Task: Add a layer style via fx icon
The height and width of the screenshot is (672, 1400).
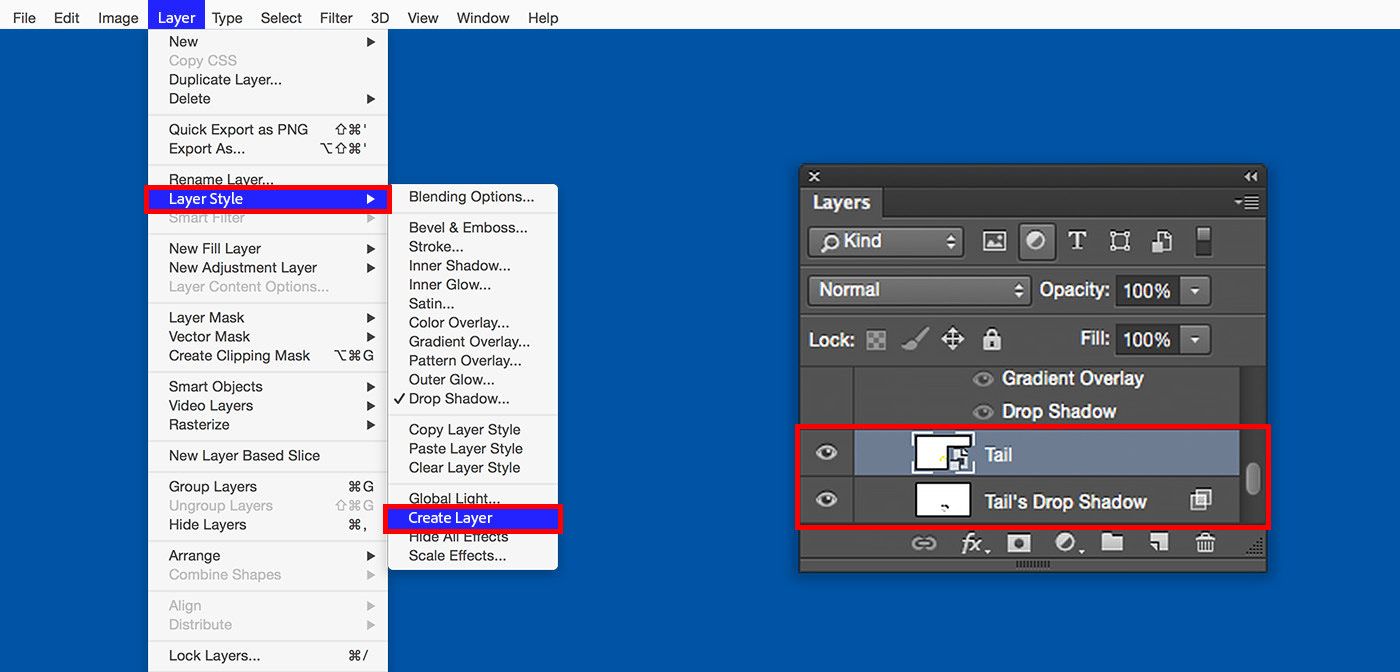Action: click(971, 543)
